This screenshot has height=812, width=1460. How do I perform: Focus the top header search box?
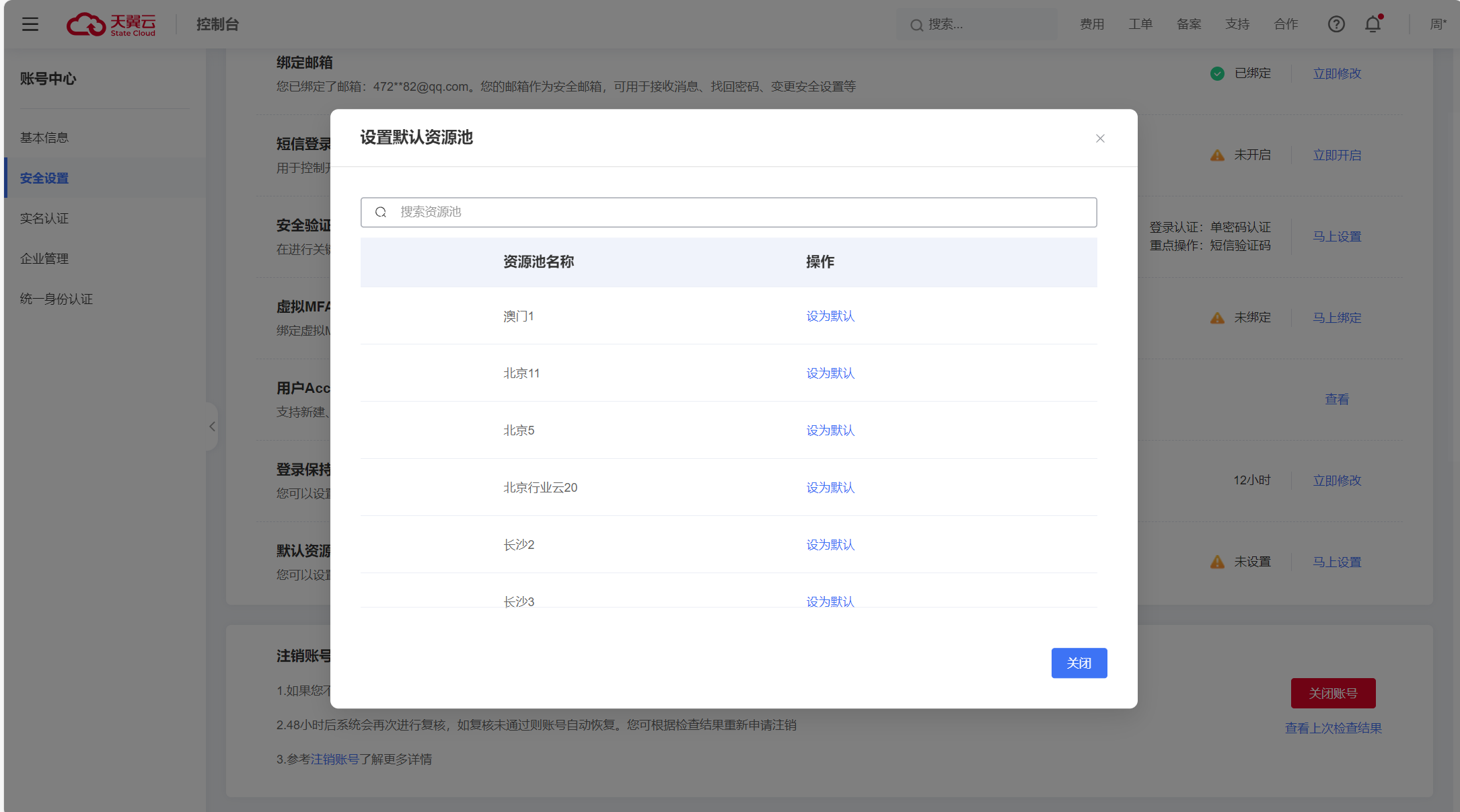tap(977, 24)
